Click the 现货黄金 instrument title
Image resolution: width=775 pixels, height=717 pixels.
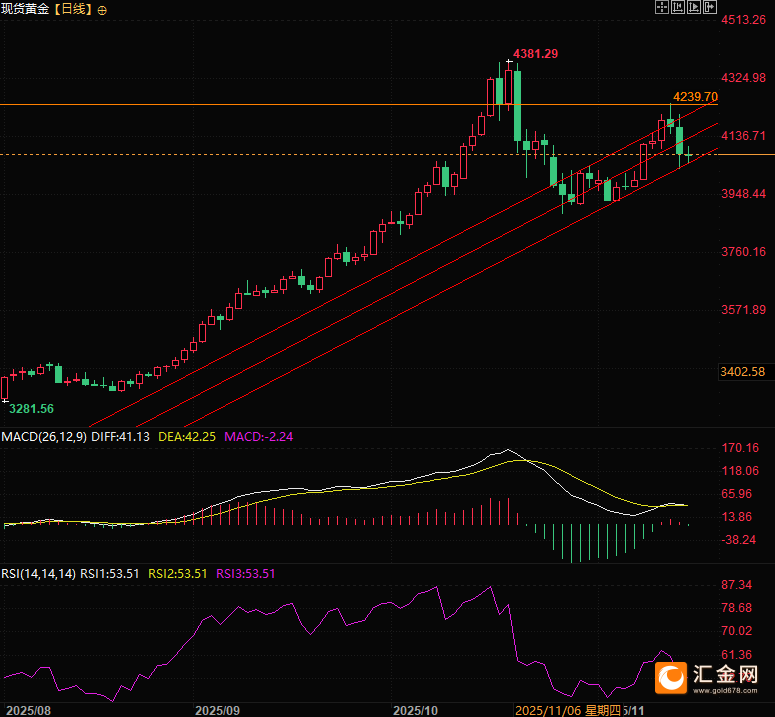(25, 9)
